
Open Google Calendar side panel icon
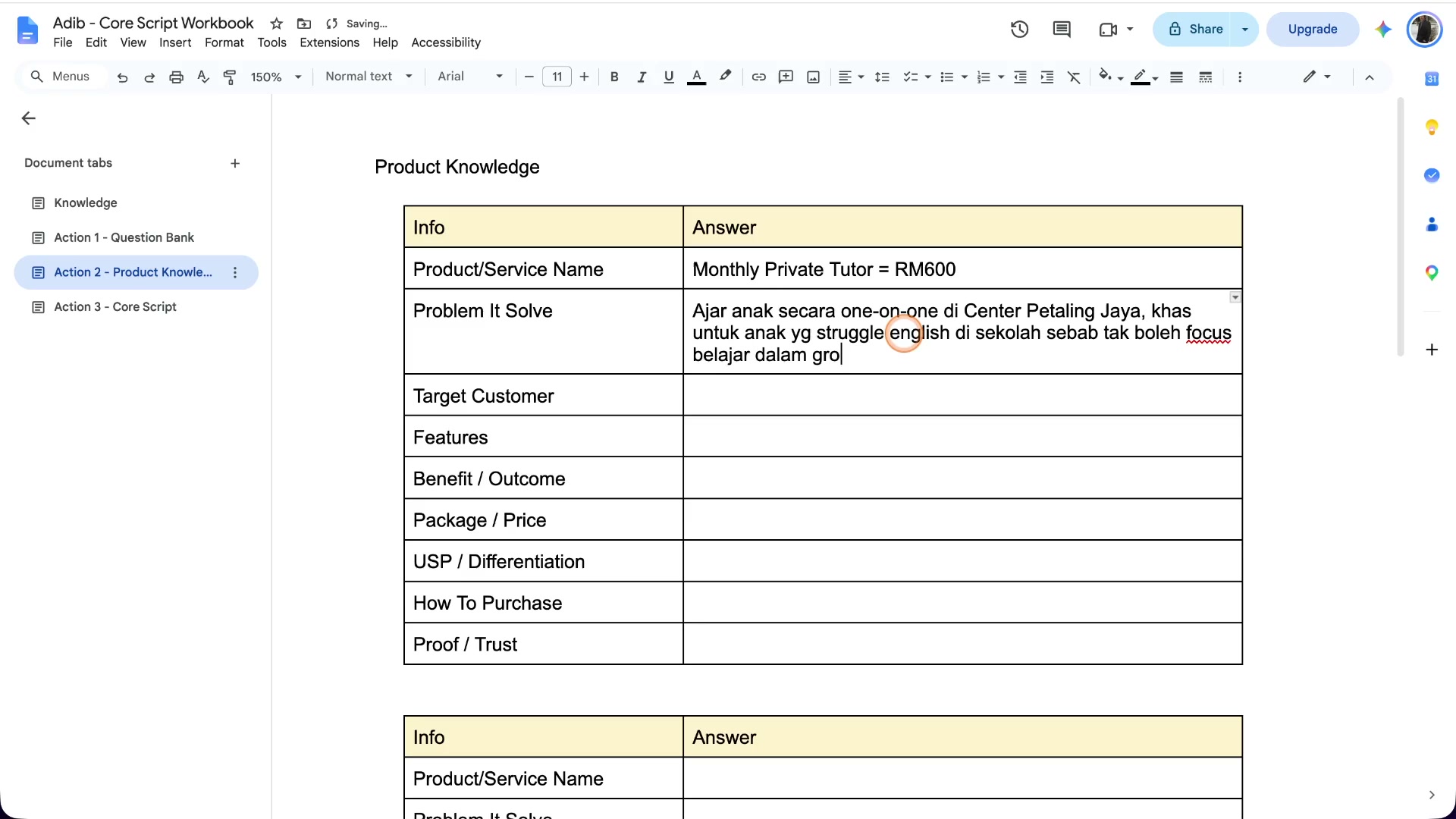1432,78
